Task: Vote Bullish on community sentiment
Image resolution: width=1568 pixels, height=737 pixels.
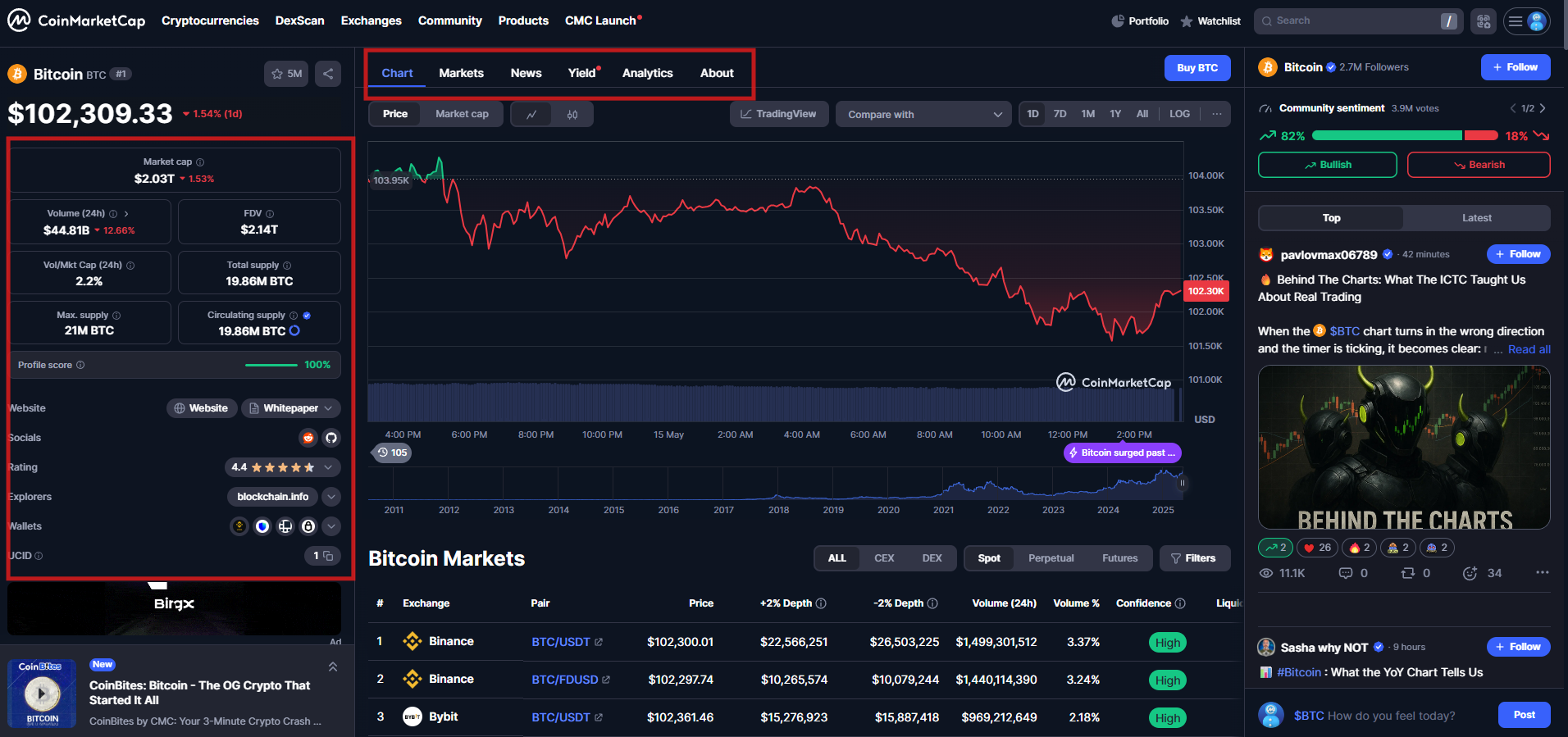Action: click(x=1328, y=165)
